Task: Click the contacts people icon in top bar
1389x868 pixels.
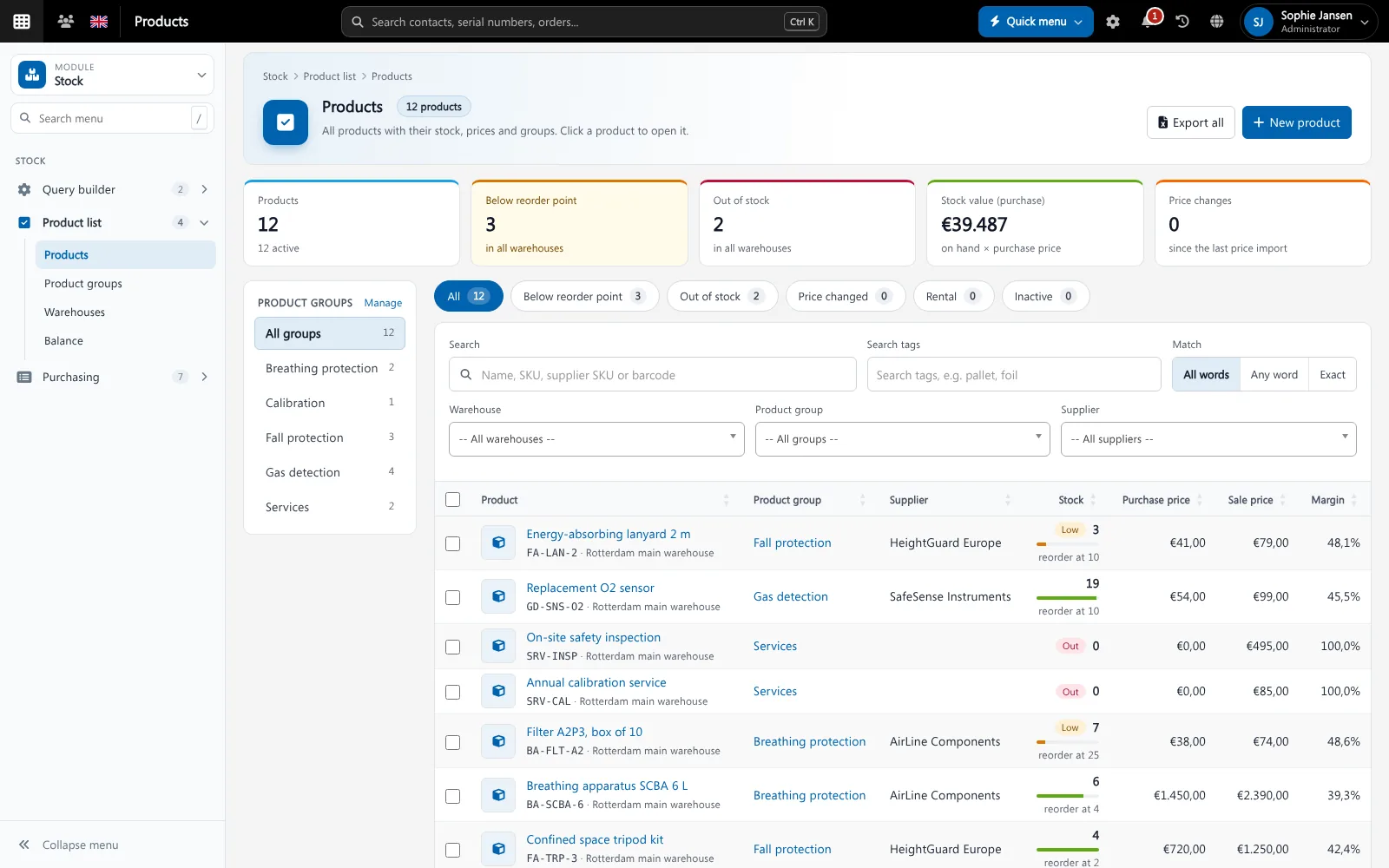Action: (x=65, y=22)
